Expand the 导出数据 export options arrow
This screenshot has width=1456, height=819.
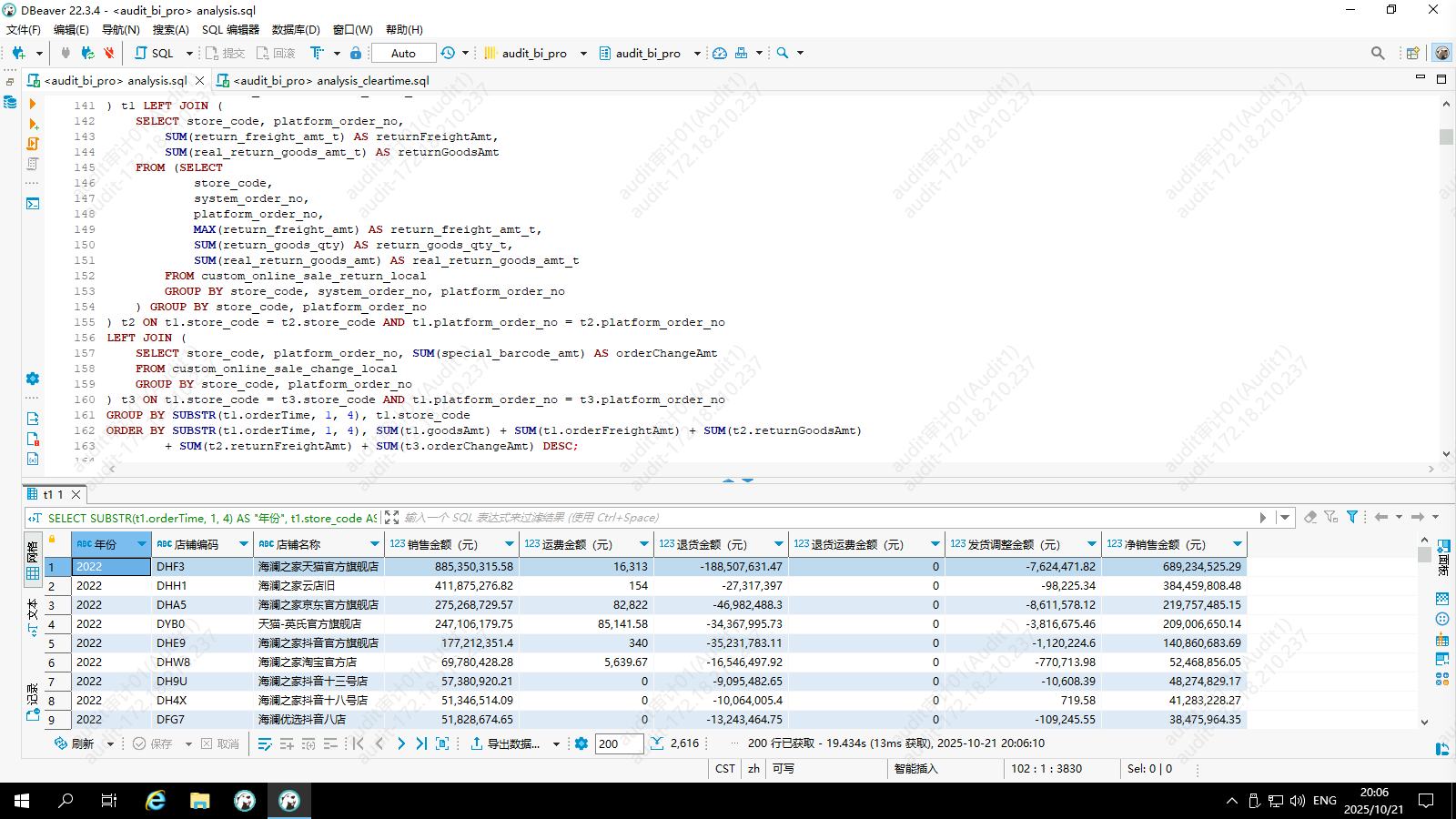556,744
